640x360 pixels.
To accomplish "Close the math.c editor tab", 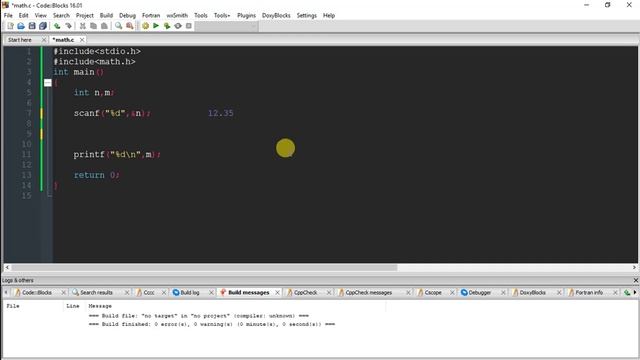I will click(82, 40).
